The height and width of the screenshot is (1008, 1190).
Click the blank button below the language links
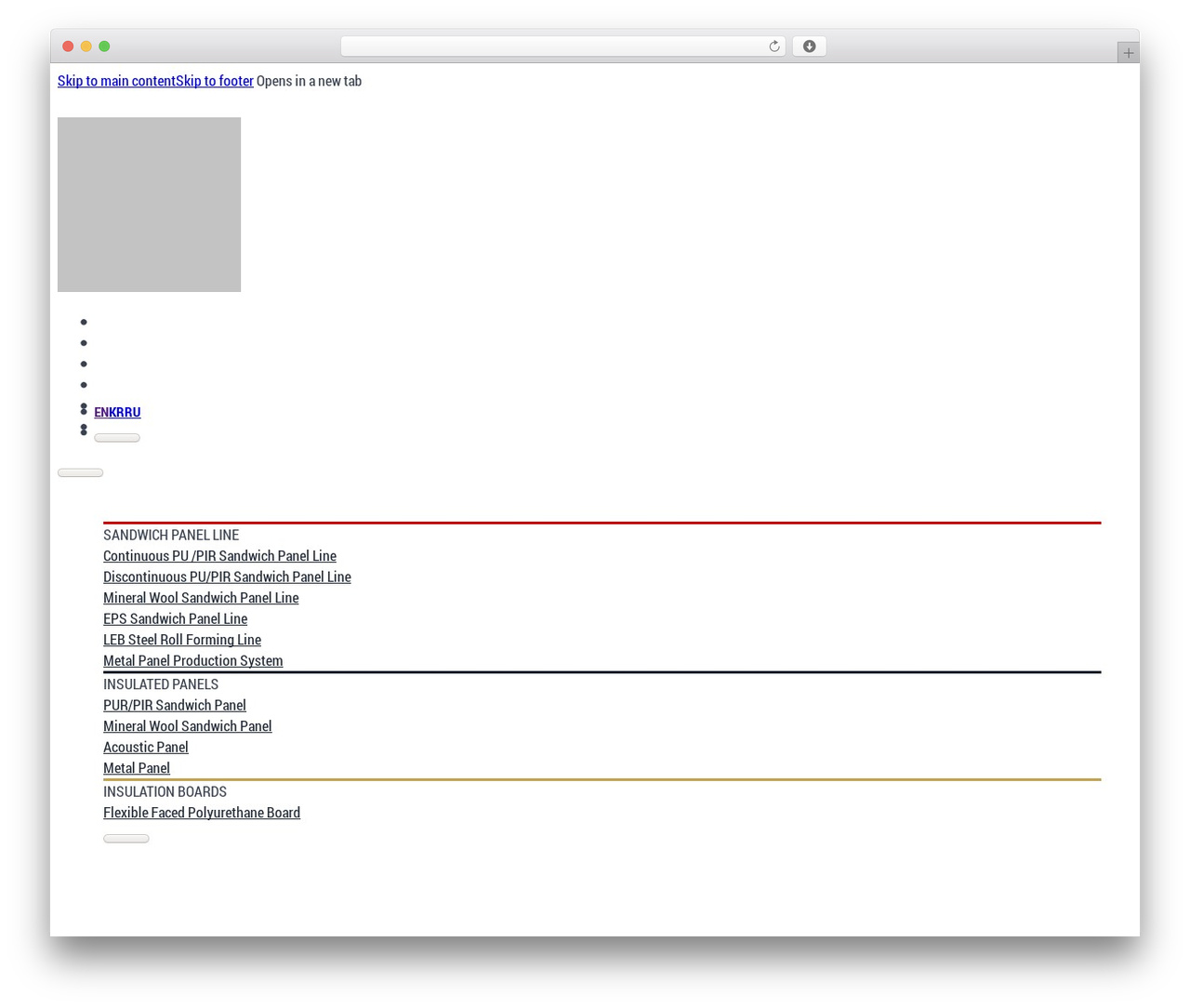pyautogui.click(x=117, y=438)
